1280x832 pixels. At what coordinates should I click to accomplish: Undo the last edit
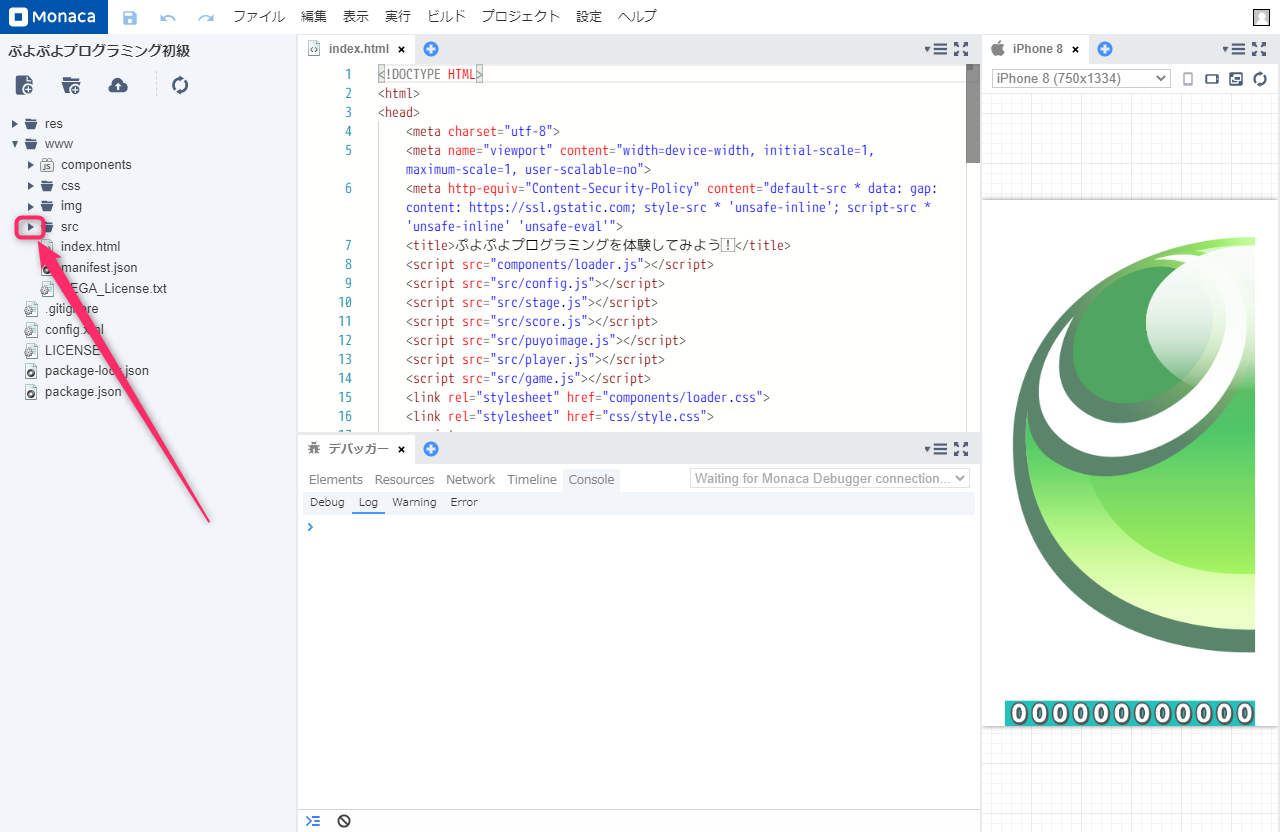168,17
